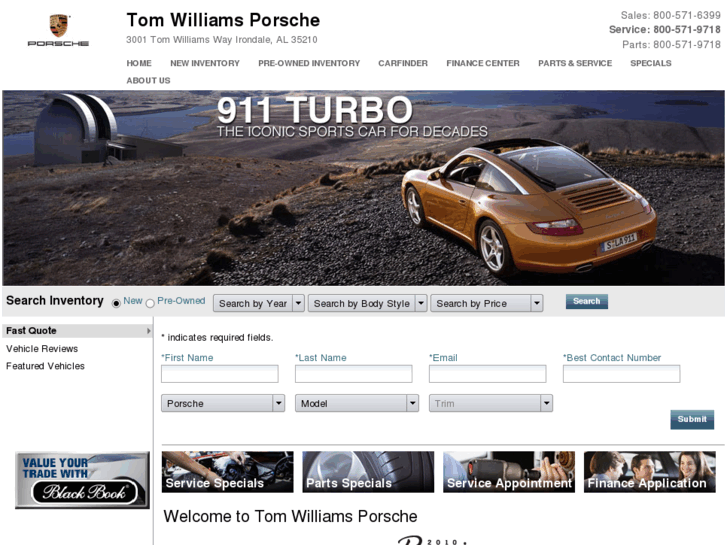The width and height of the screenshot is (727, 545).
Task: Click the 911 Turbo hero banner
Action: click(364, 188)
